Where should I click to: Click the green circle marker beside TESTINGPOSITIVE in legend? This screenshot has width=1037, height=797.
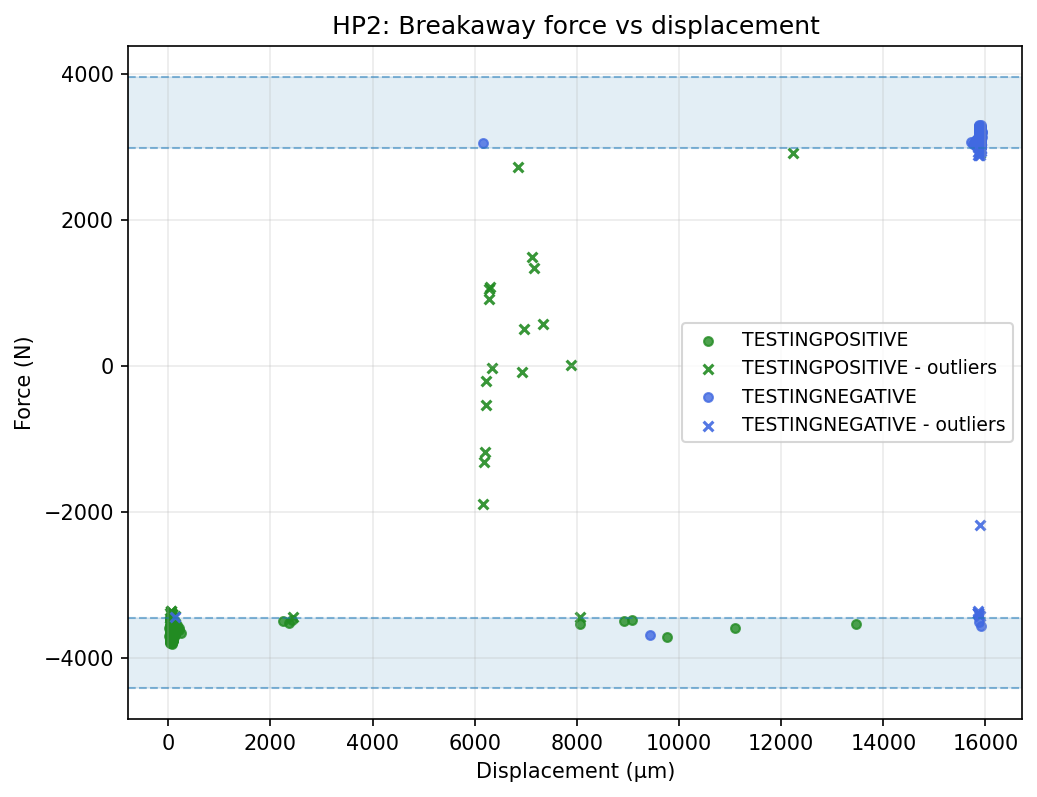[708, 339]
